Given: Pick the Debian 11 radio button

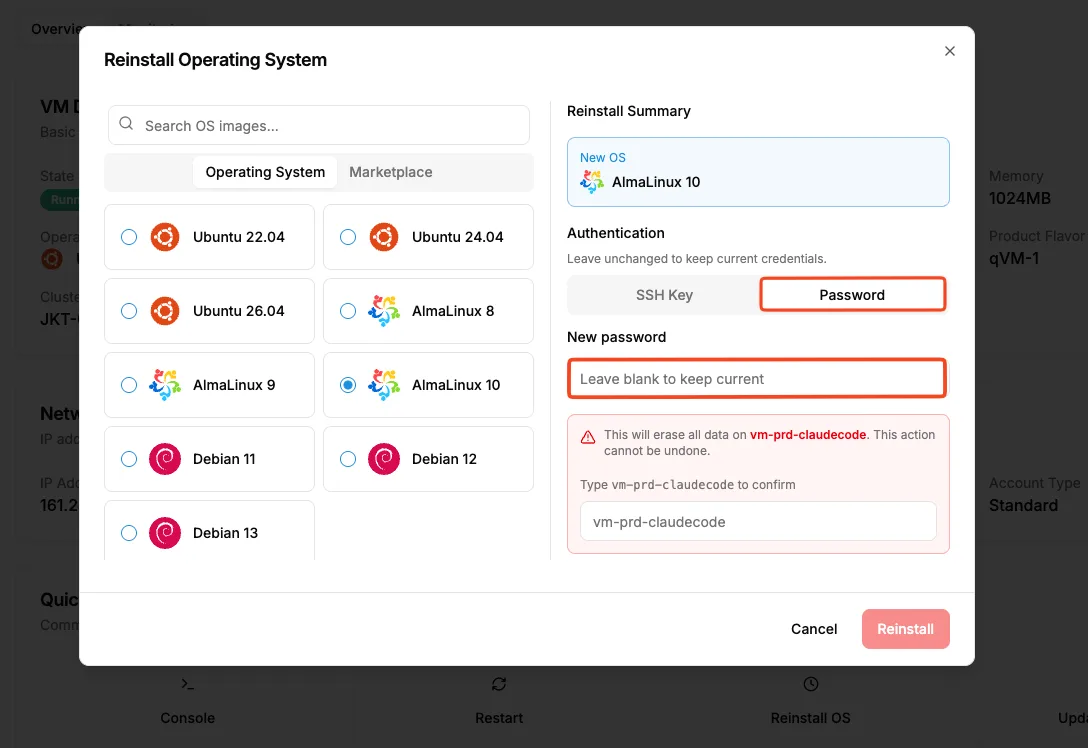Looking at the screenshot, I should point(129,459).
